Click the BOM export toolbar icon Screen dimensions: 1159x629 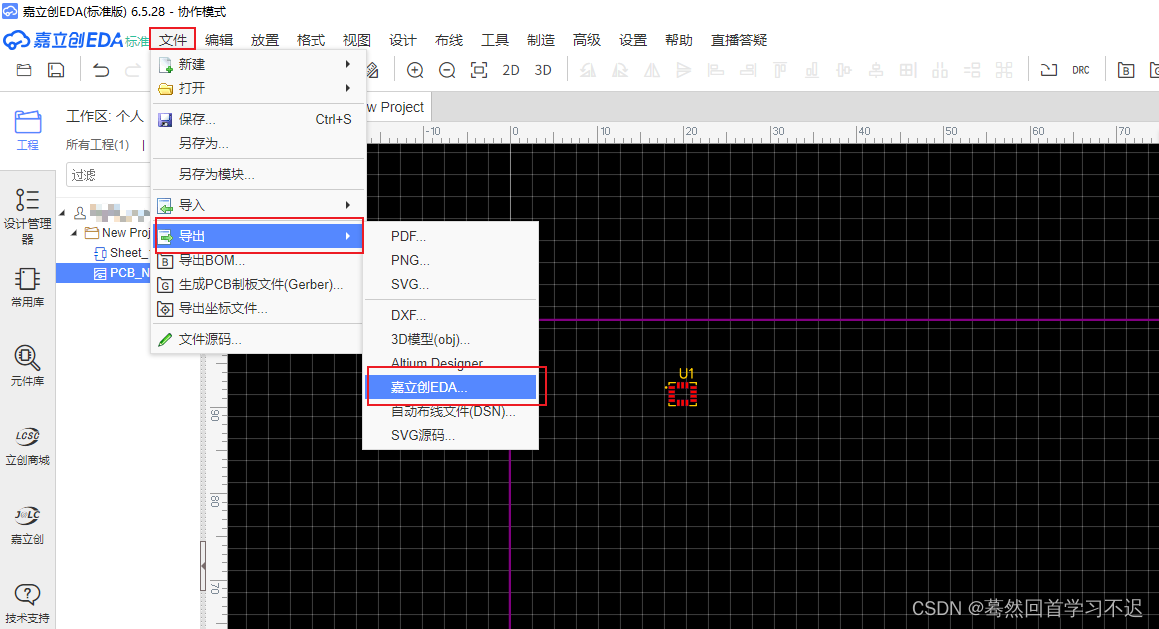pos(1126,70)
